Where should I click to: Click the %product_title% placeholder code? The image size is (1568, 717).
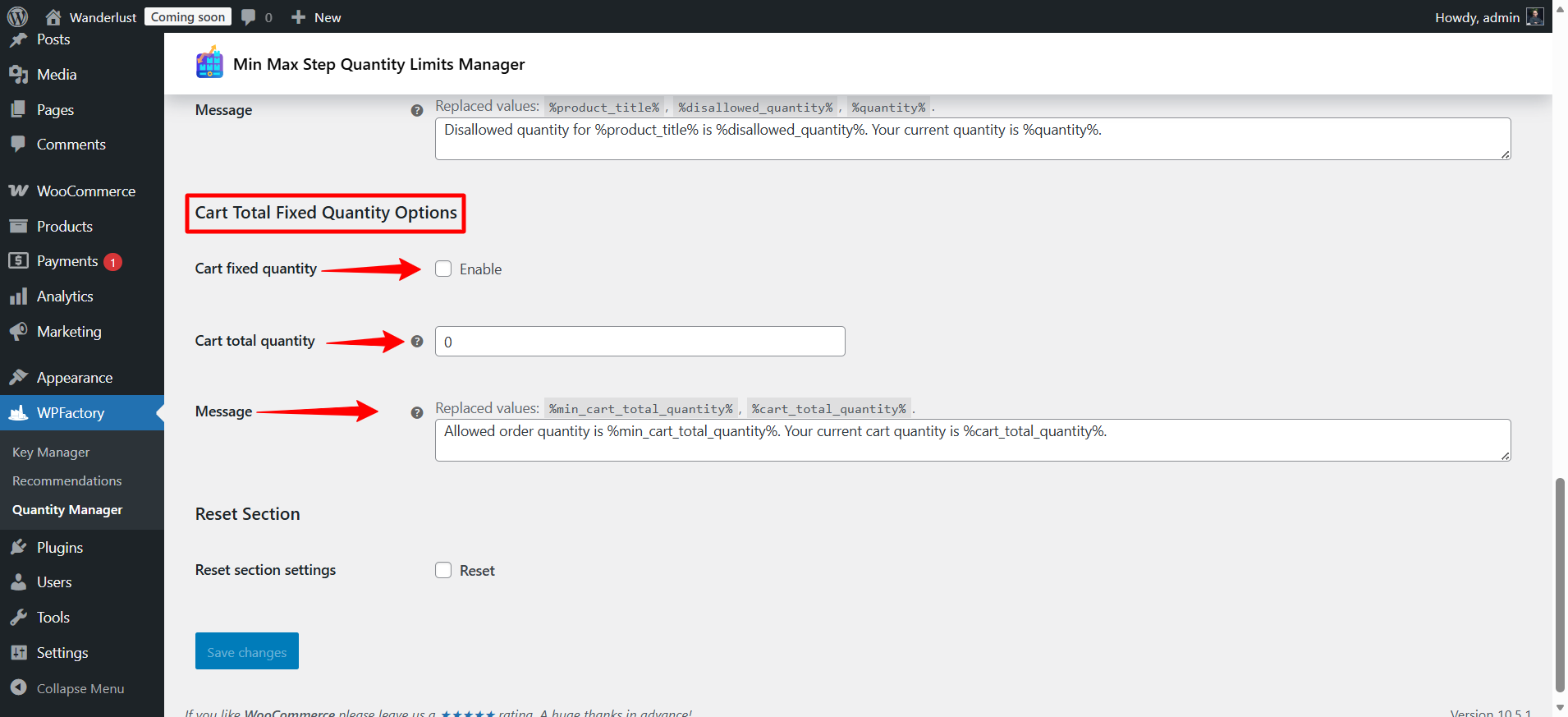pyautogui.click(x=604, y=108)
